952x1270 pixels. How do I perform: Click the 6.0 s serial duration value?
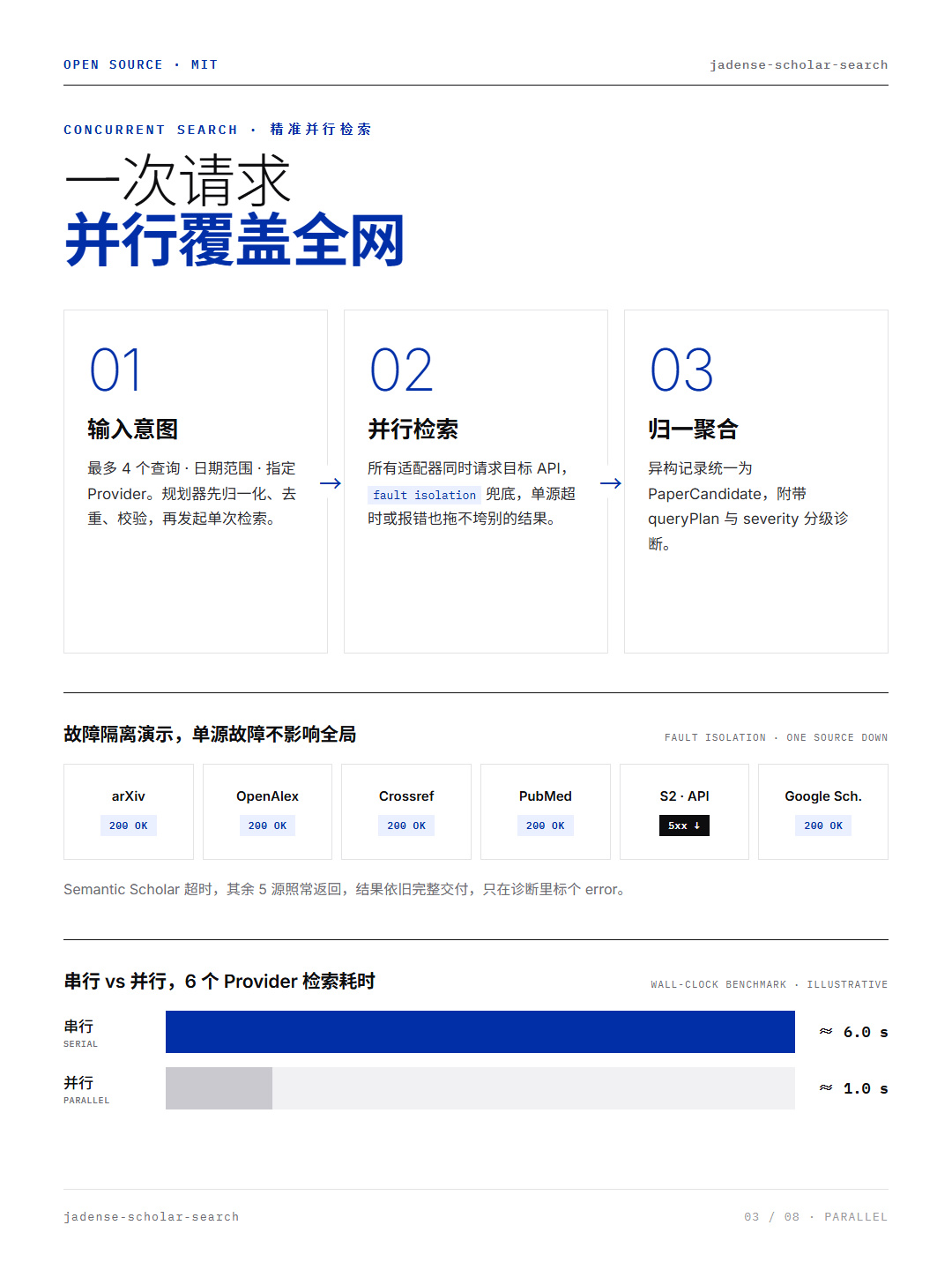pyautogui.click(x=866, y=1032)
